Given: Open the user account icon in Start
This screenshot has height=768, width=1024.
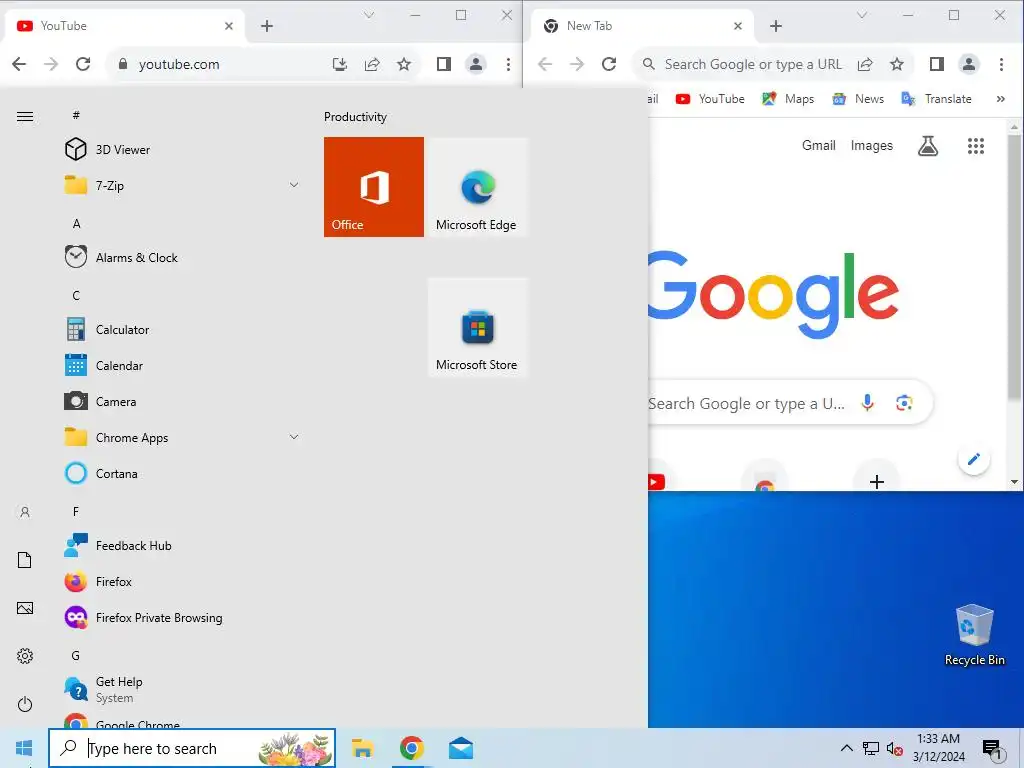Looking at the screenshot, I should click(25, 512).
